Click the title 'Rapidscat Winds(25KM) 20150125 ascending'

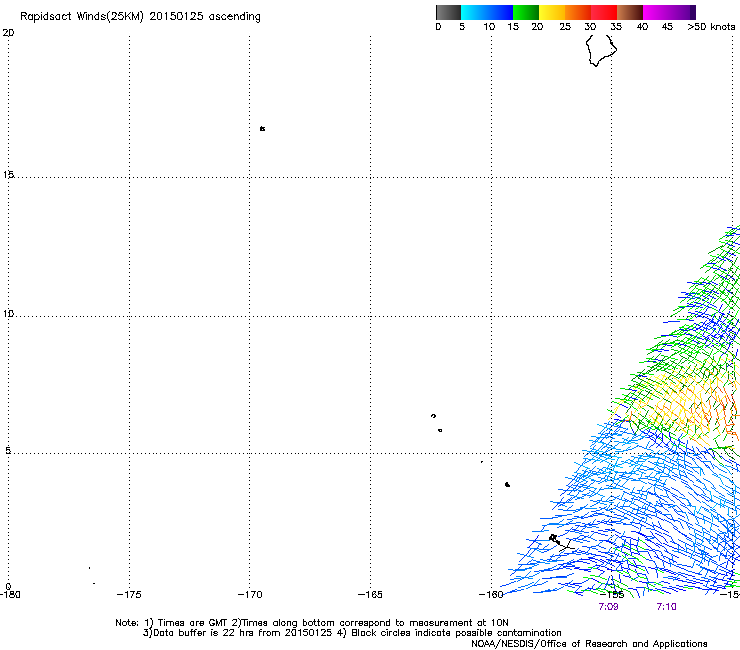pos(140,17)
